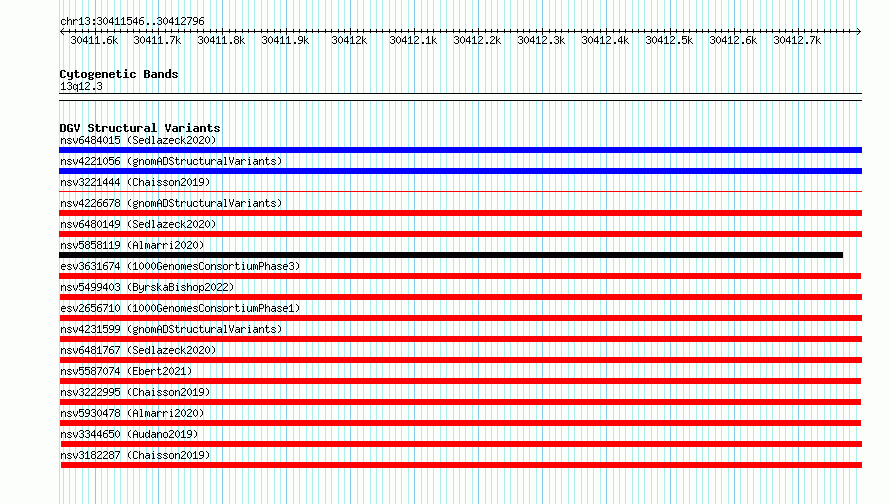This screenshot has width=890, height=504.
Task: Open nsv6481767 (Sedlazeck2020) variant label
Action: click(138, 350)
